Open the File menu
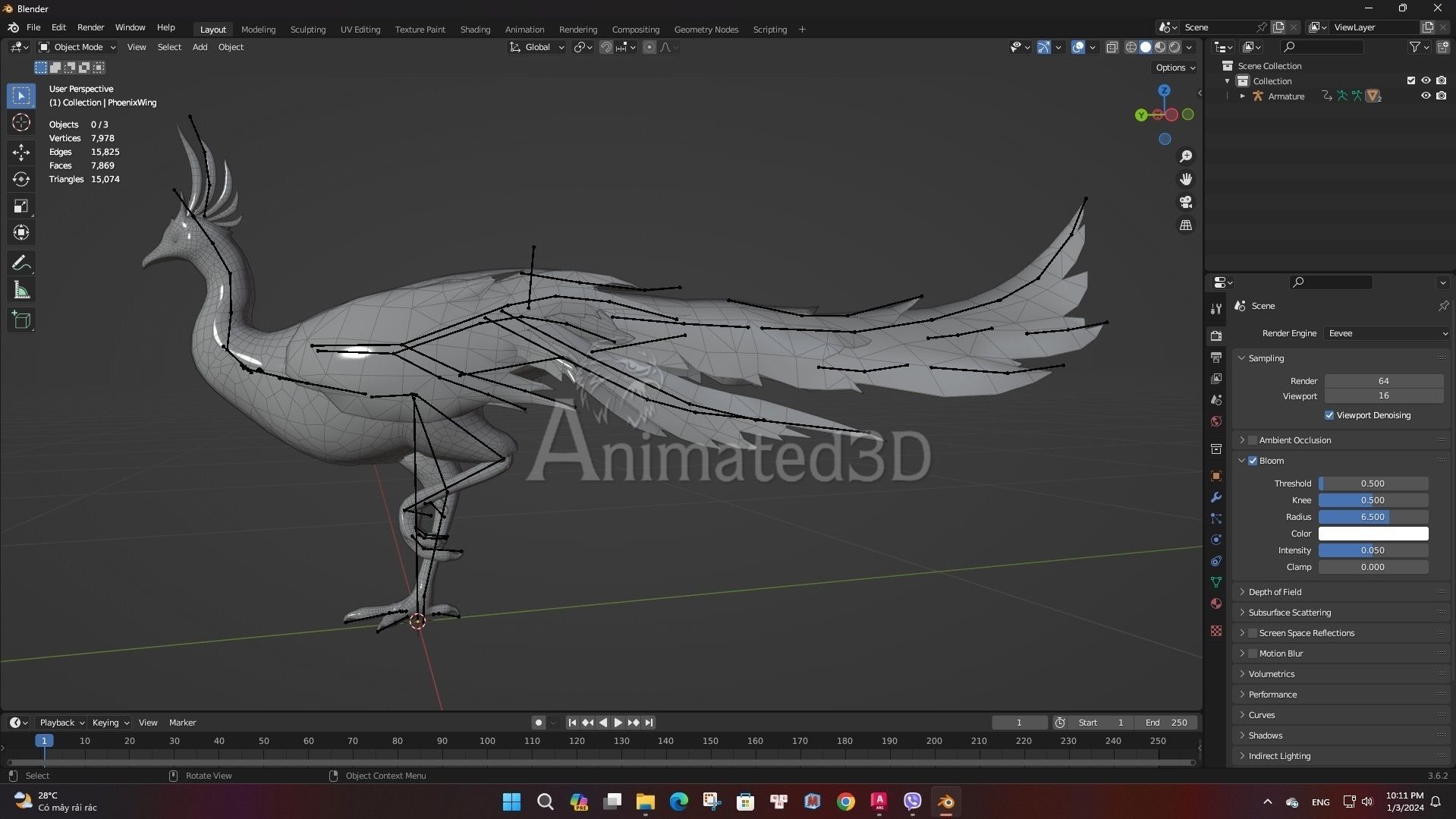Image resolution: width=1456 pixels, height=819 pixels. (x=33, y=27)
